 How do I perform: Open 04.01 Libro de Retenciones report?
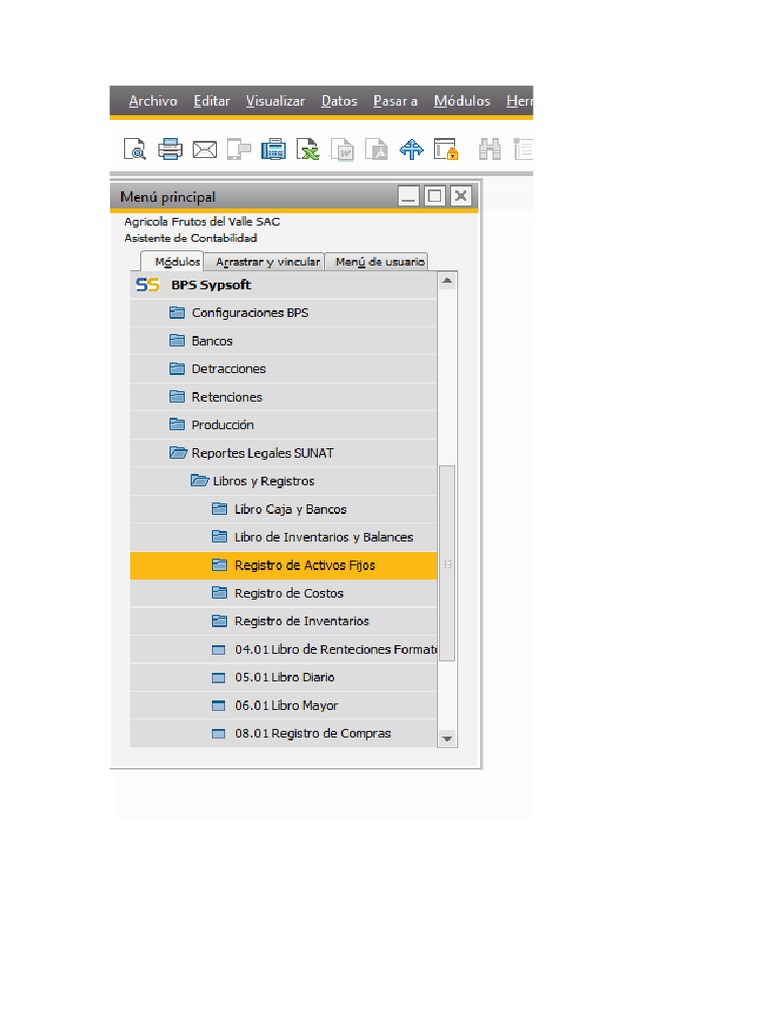point(283,650)
